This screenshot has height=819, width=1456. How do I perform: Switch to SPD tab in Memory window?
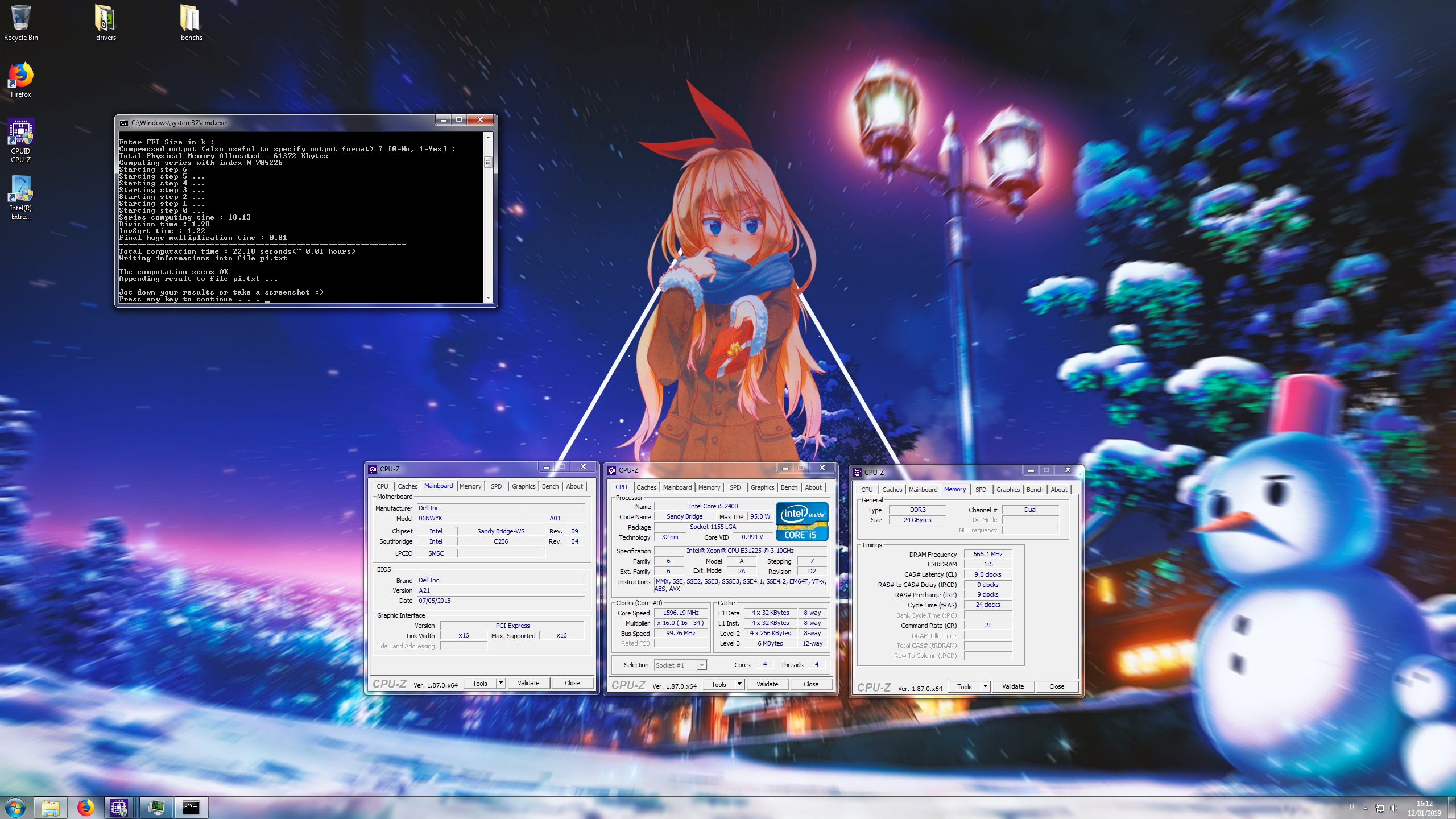coord(981,490)
